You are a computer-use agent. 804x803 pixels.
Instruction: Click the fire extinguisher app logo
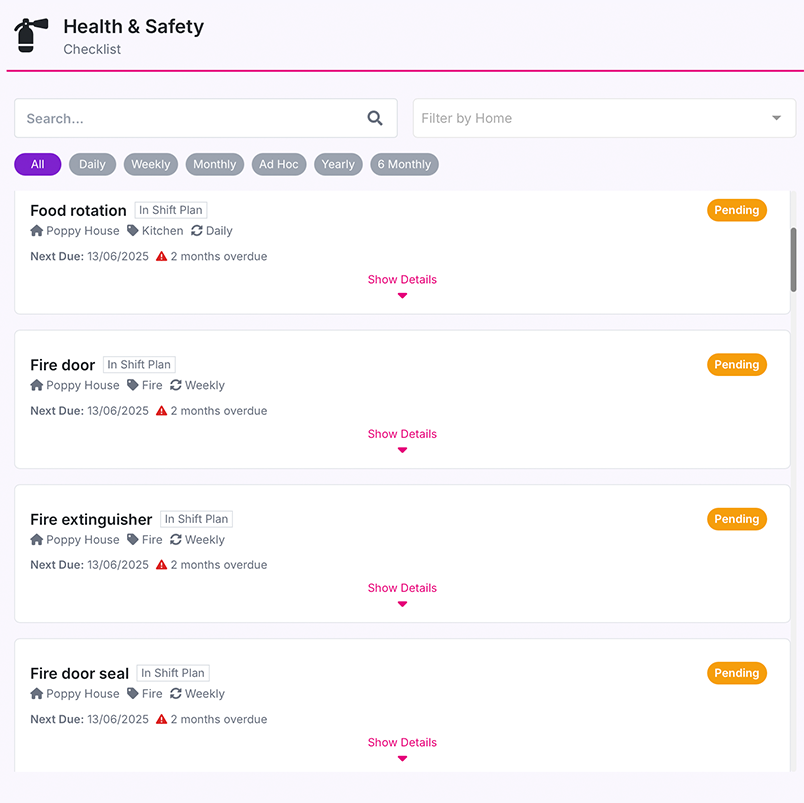pos(29,35)
